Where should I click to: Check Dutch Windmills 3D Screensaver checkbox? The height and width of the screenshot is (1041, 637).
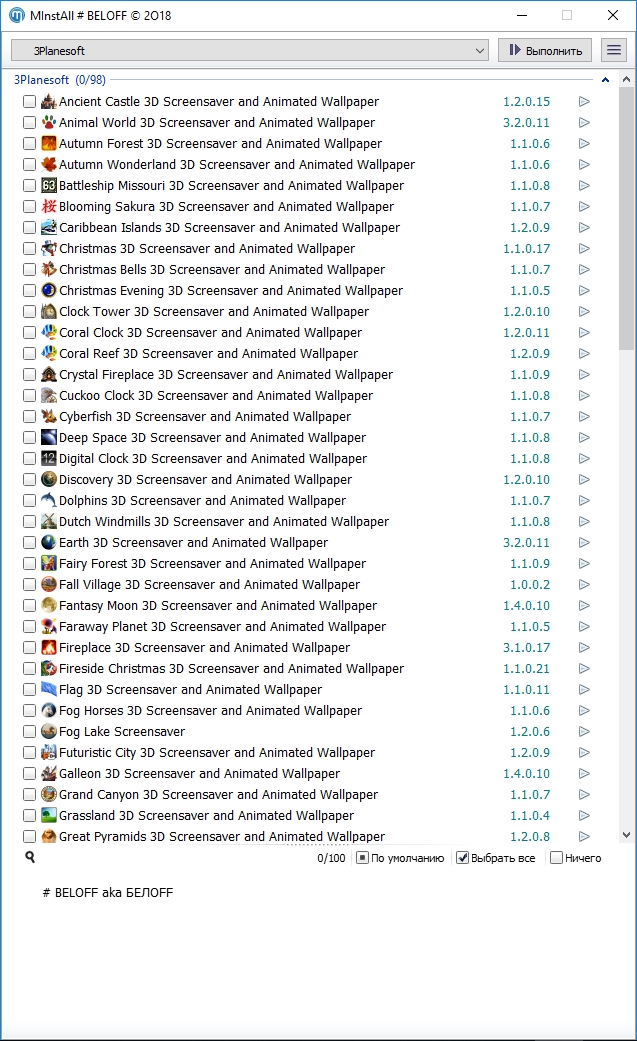click(x=29, y=521)
